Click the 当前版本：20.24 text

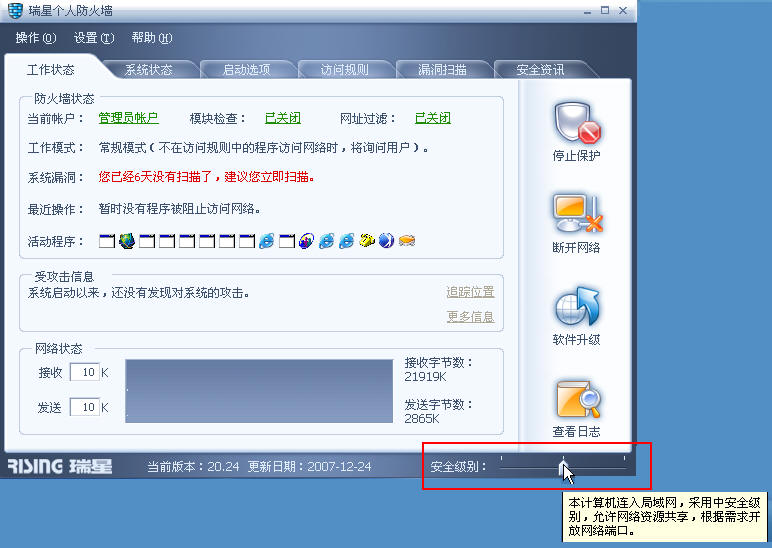coord(193,466)
